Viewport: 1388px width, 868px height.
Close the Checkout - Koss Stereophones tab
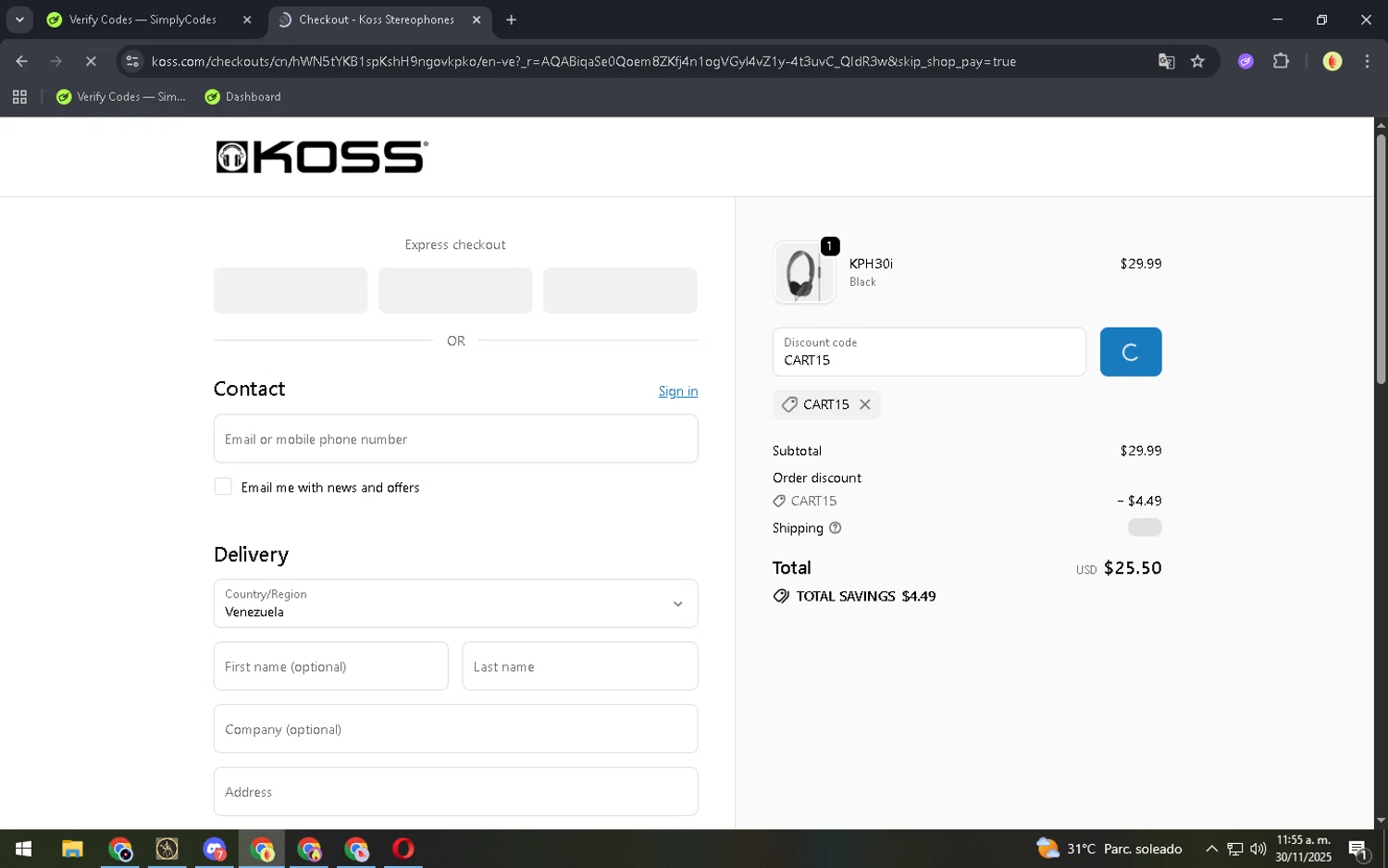(477, 19)
